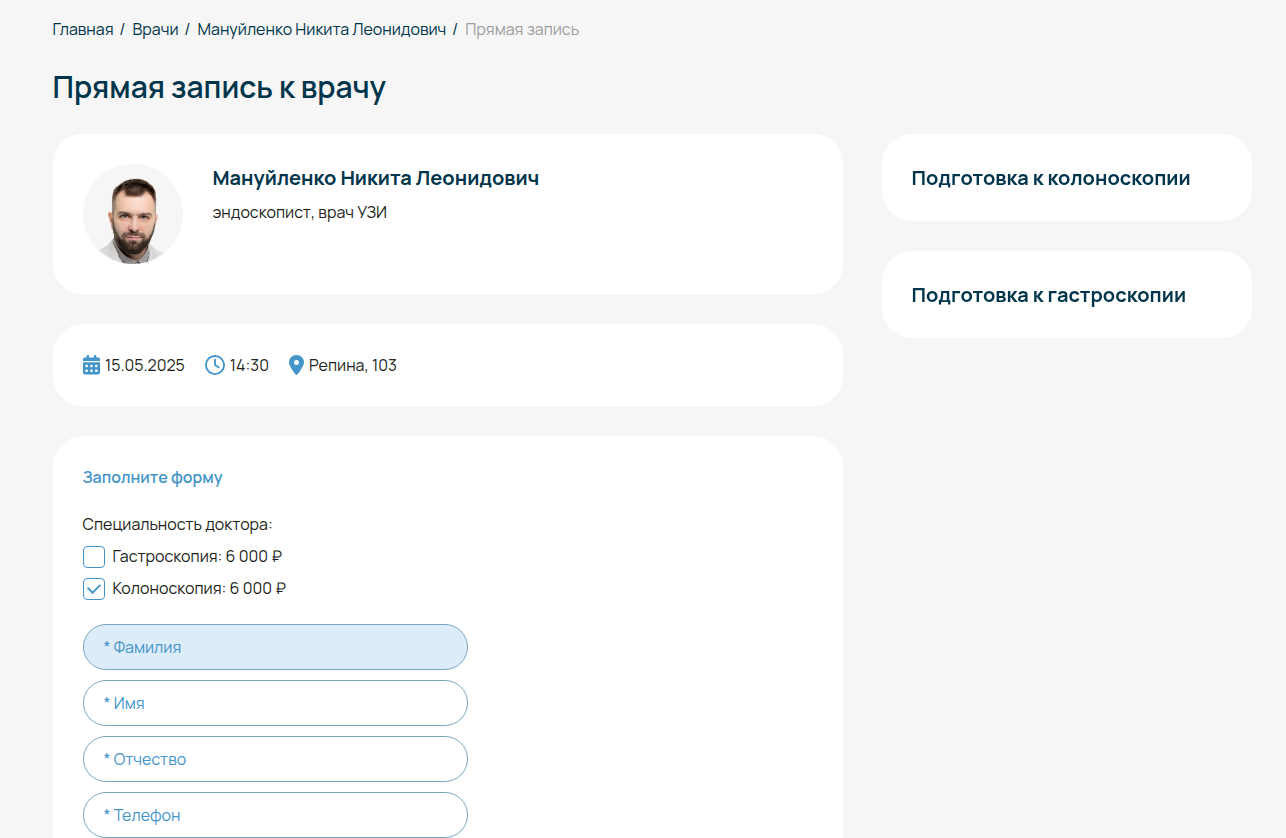Viewport: 1286px width, 838px height.
Task: Click the doctor's name in the profile card
Action: (x=376, y=178)
